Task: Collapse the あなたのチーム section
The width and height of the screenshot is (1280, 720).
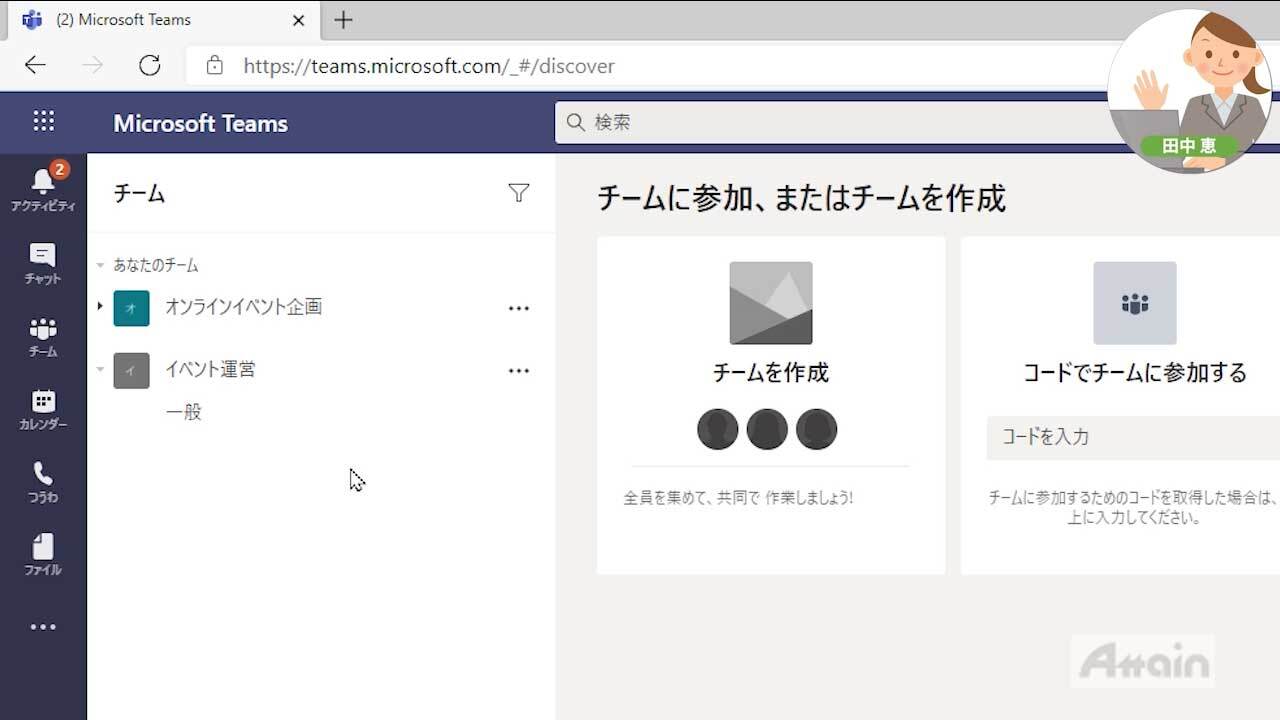Action: click(x=100, y=266)
